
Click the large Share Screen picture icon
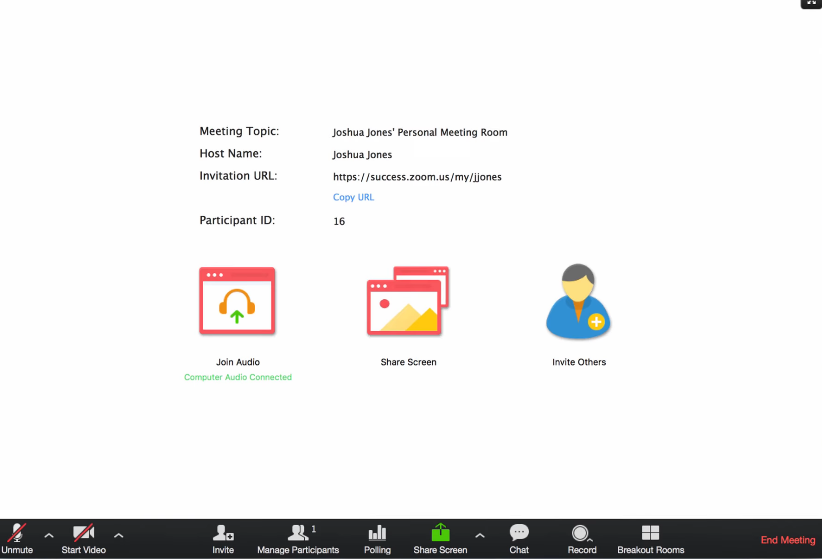pyautogui.click(x=408, y=301)
